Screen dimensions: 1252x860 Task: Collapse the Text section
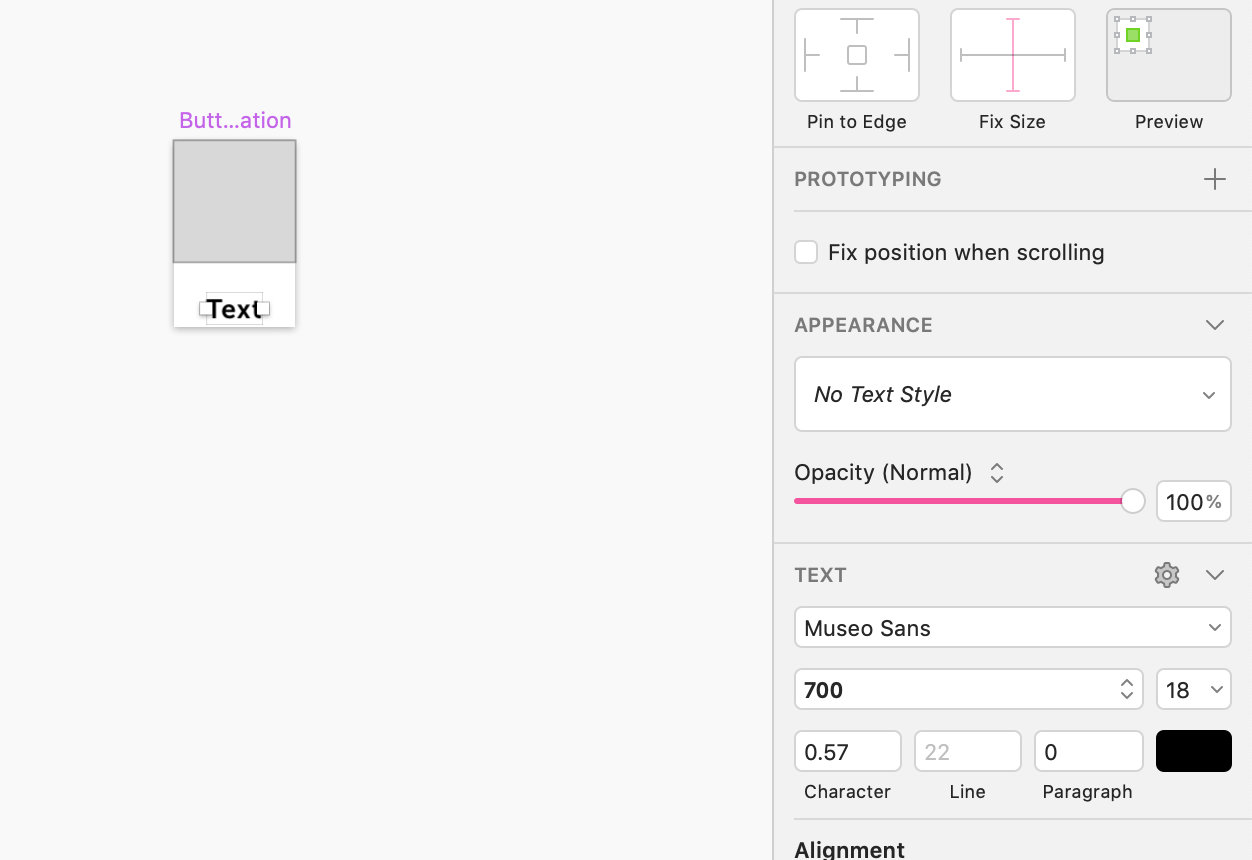[x=1214, y=574]
